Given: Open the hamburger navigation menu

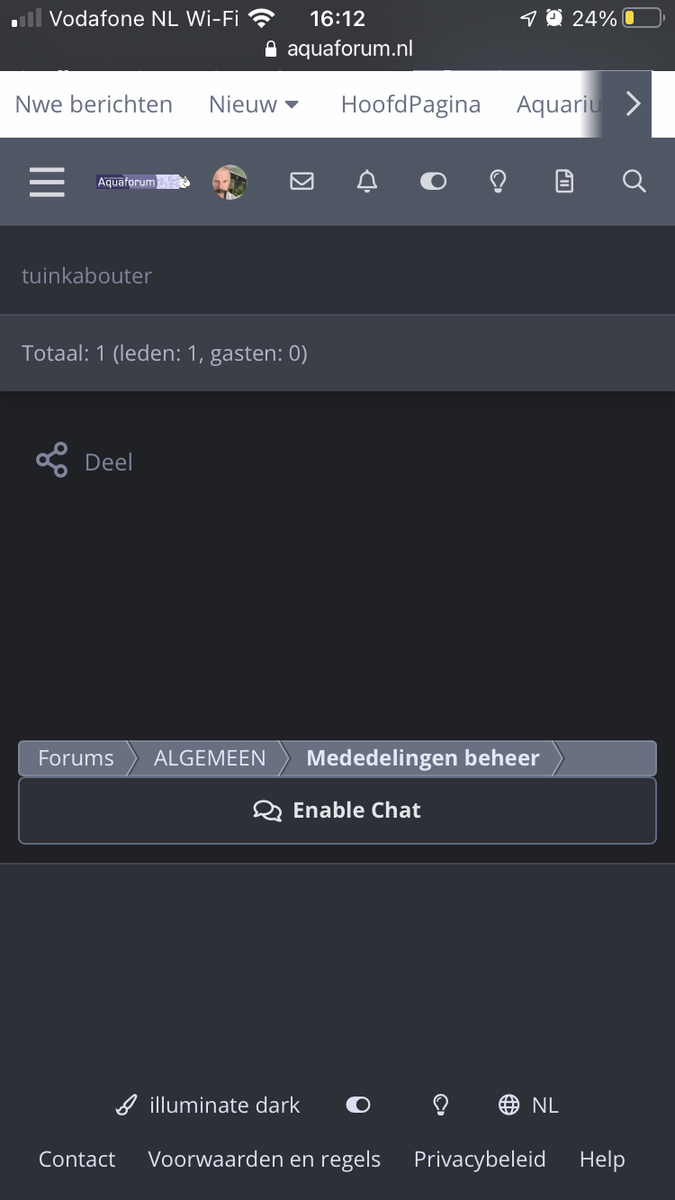Looking at the screenshot, I should (x=47, y=182).
